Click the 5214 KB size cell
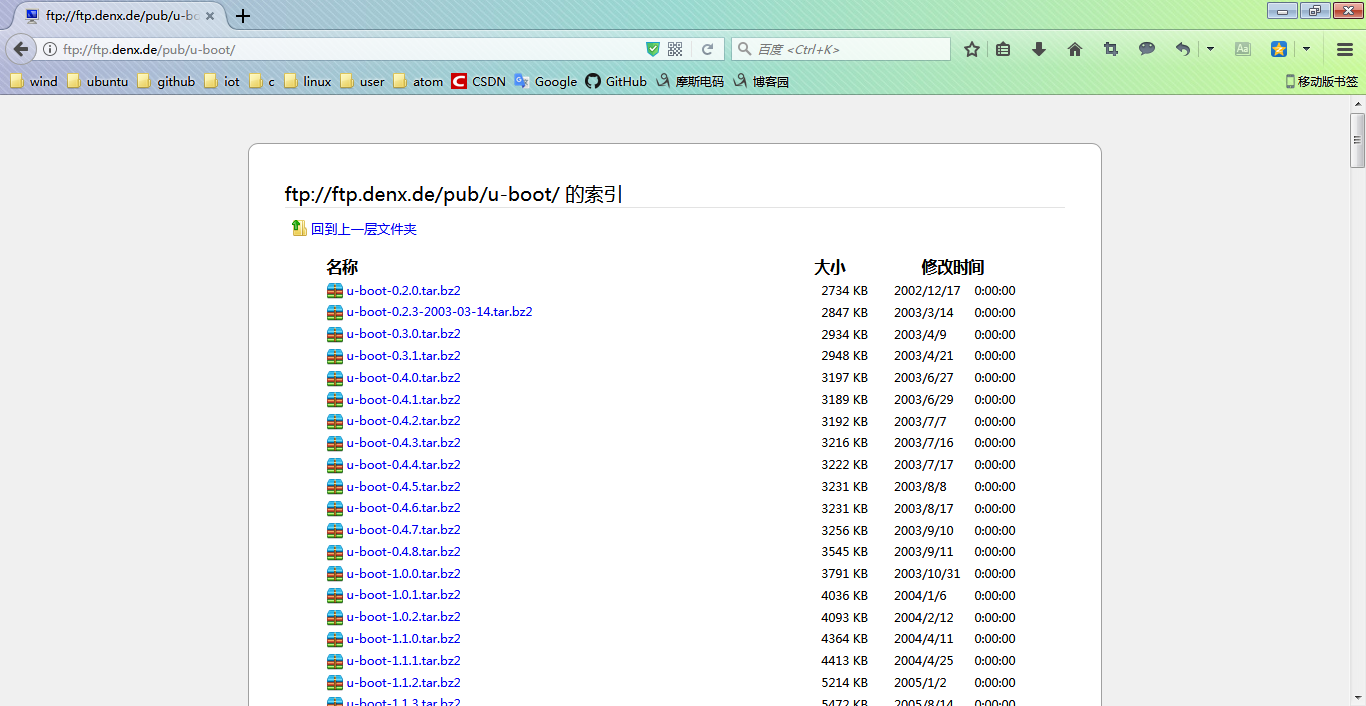This screenshot has width=1366, height=706. (845, 683)
